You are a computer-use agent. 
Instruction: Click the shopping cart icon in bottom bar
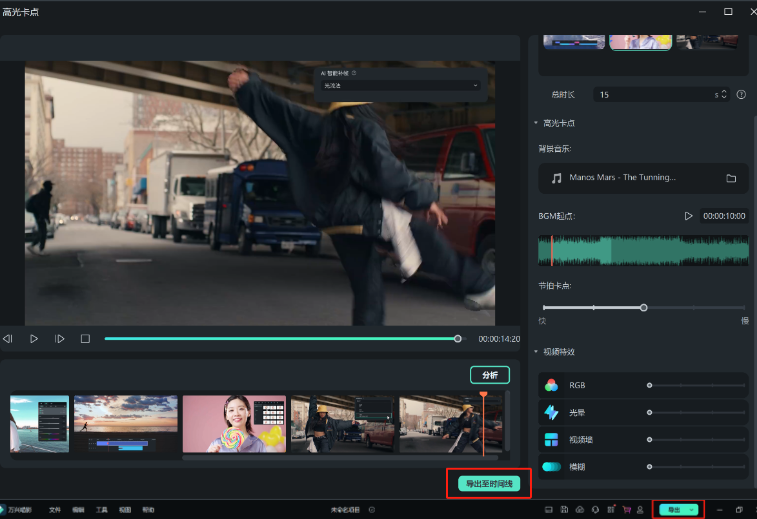(626, 510)
